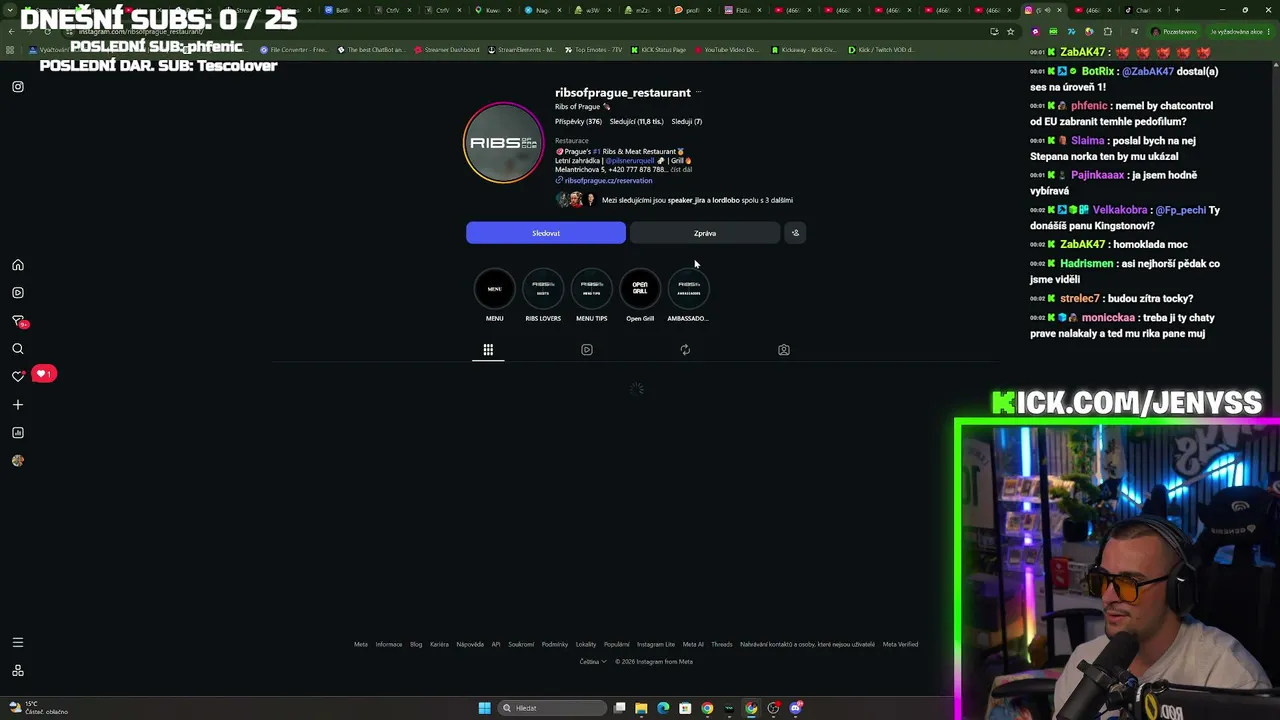Image resolution: width=1280 pixels, height=720 pixels.
Task: Open Direct messages in the sidebar
Action: click(18, 321)
